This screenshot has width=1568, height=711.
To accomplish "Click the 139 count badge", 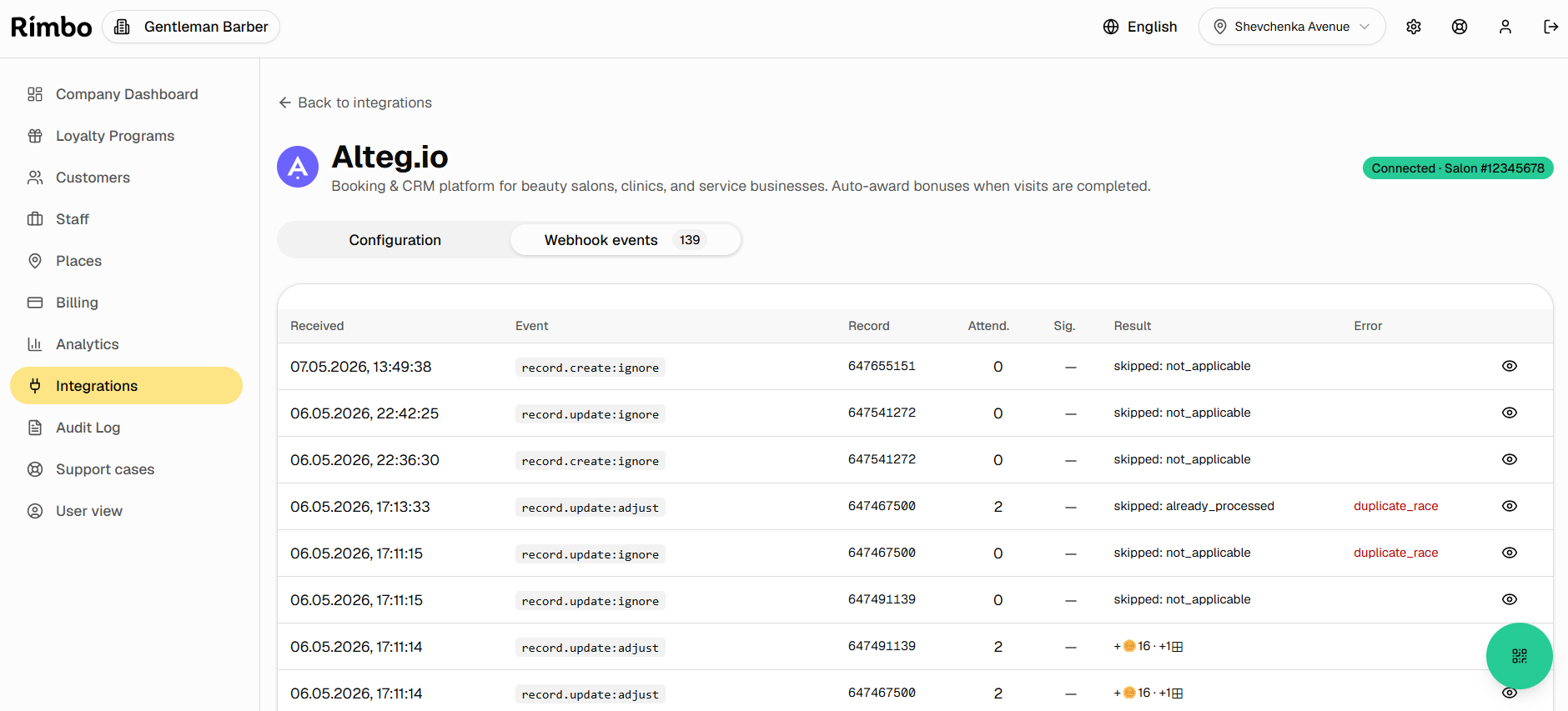I will 690,240.
